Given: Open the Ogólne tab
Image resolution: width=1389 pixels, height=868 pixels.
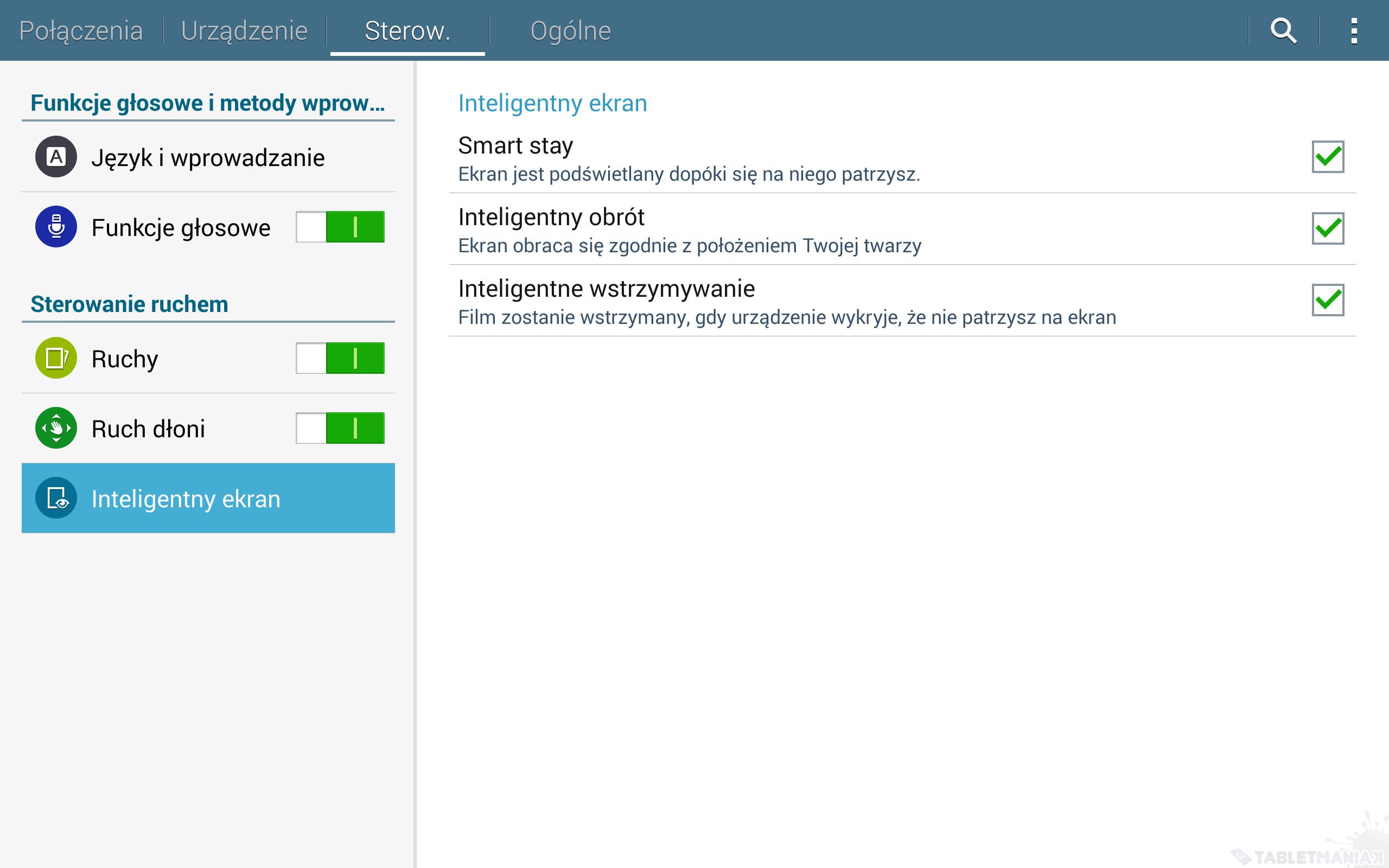Looking at the screenshot, I should click(x=571, y=30).
